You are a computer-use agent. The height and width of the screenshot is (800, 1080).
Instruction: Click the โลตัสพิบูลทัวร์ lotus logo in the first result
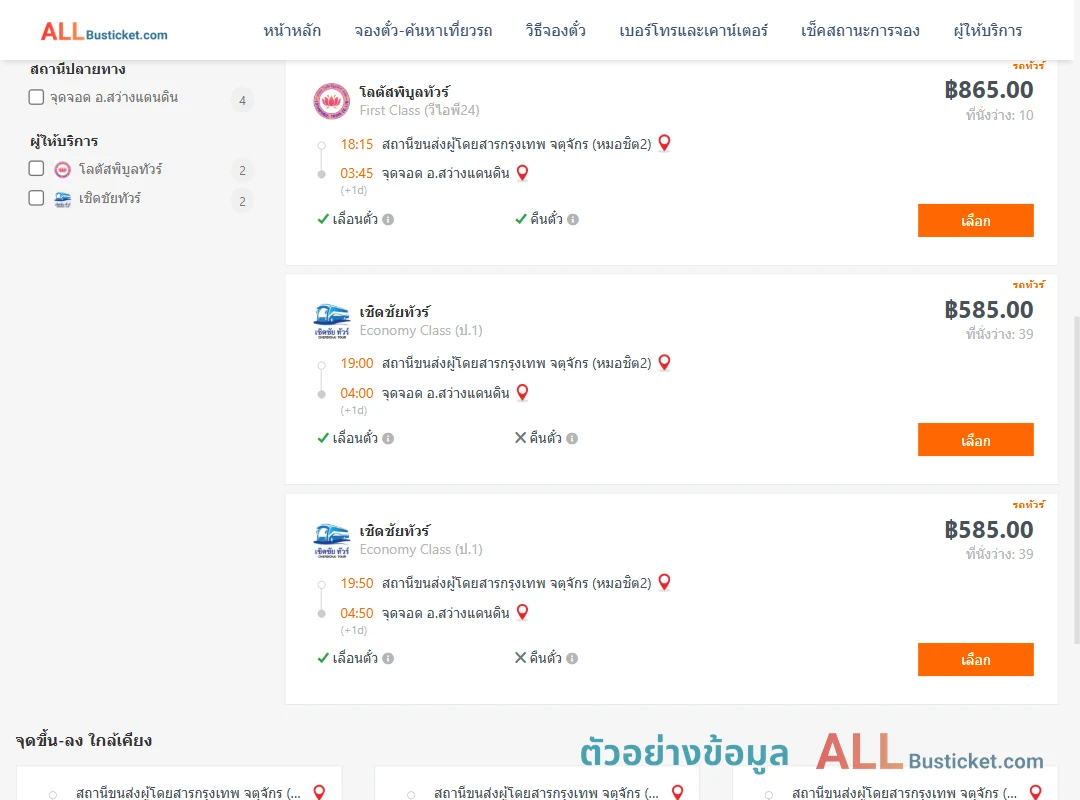pos(331,101)
